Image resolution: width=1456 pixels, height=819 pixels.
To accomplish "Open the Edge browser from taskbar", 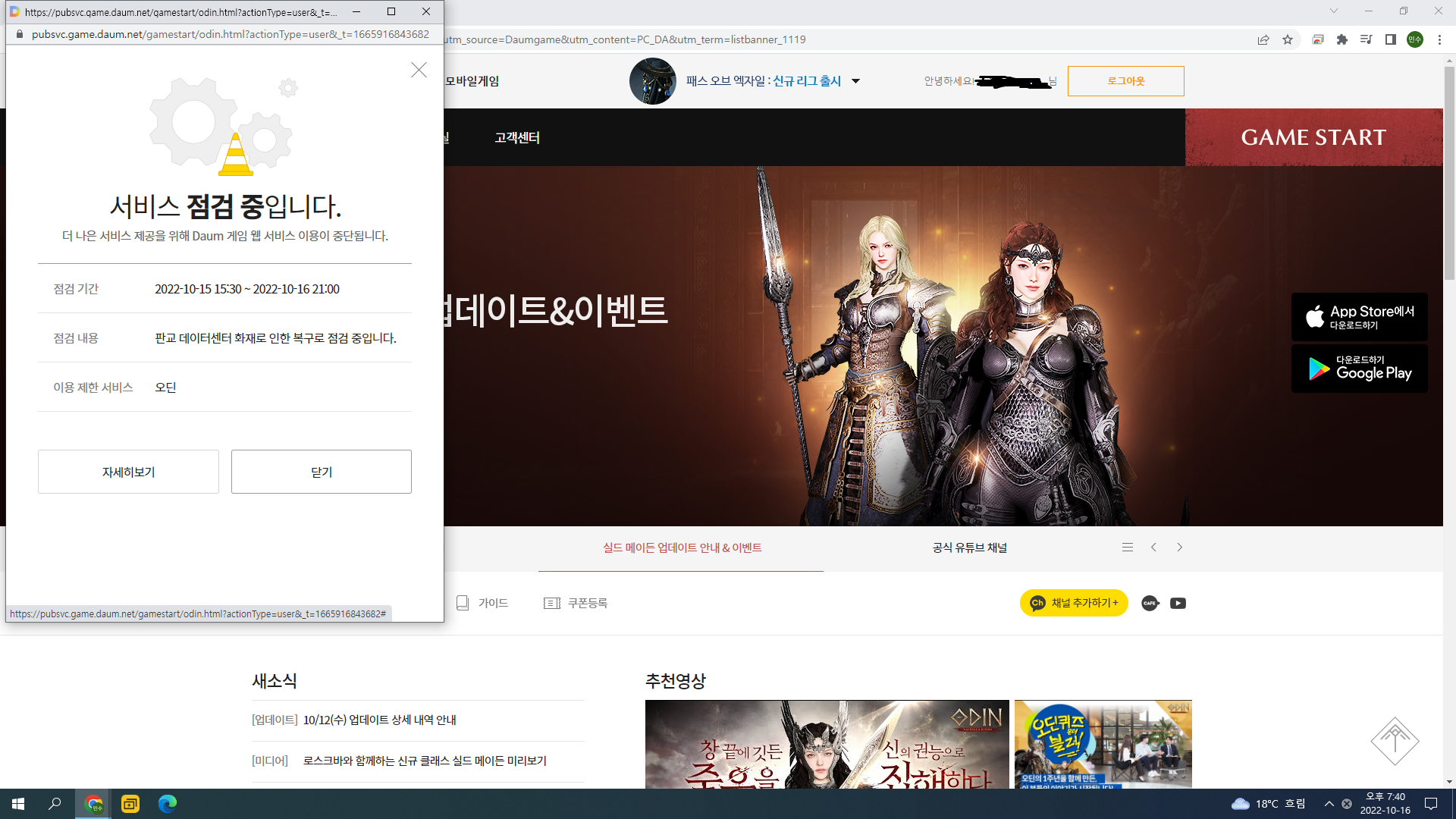I will (x=166, y=803).
